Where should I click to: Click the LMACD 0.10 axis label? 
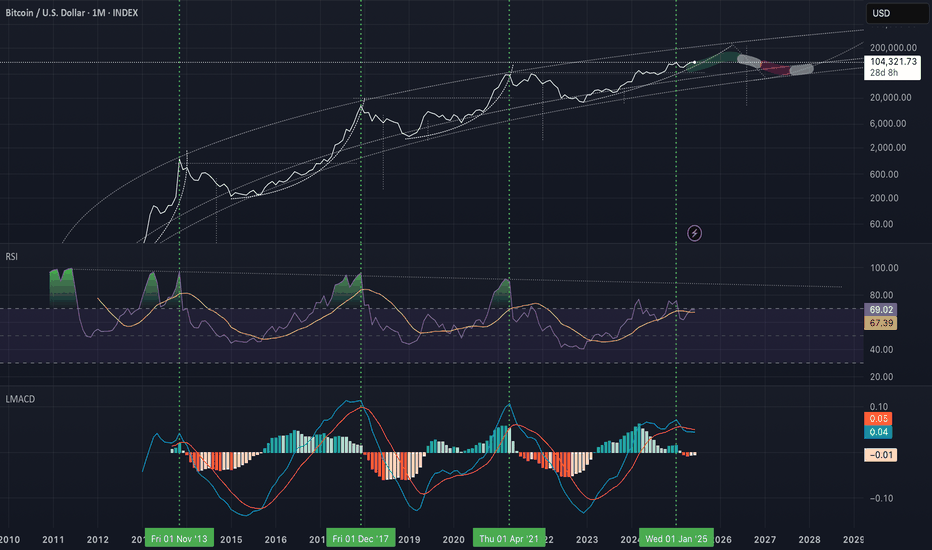point(879,407)
